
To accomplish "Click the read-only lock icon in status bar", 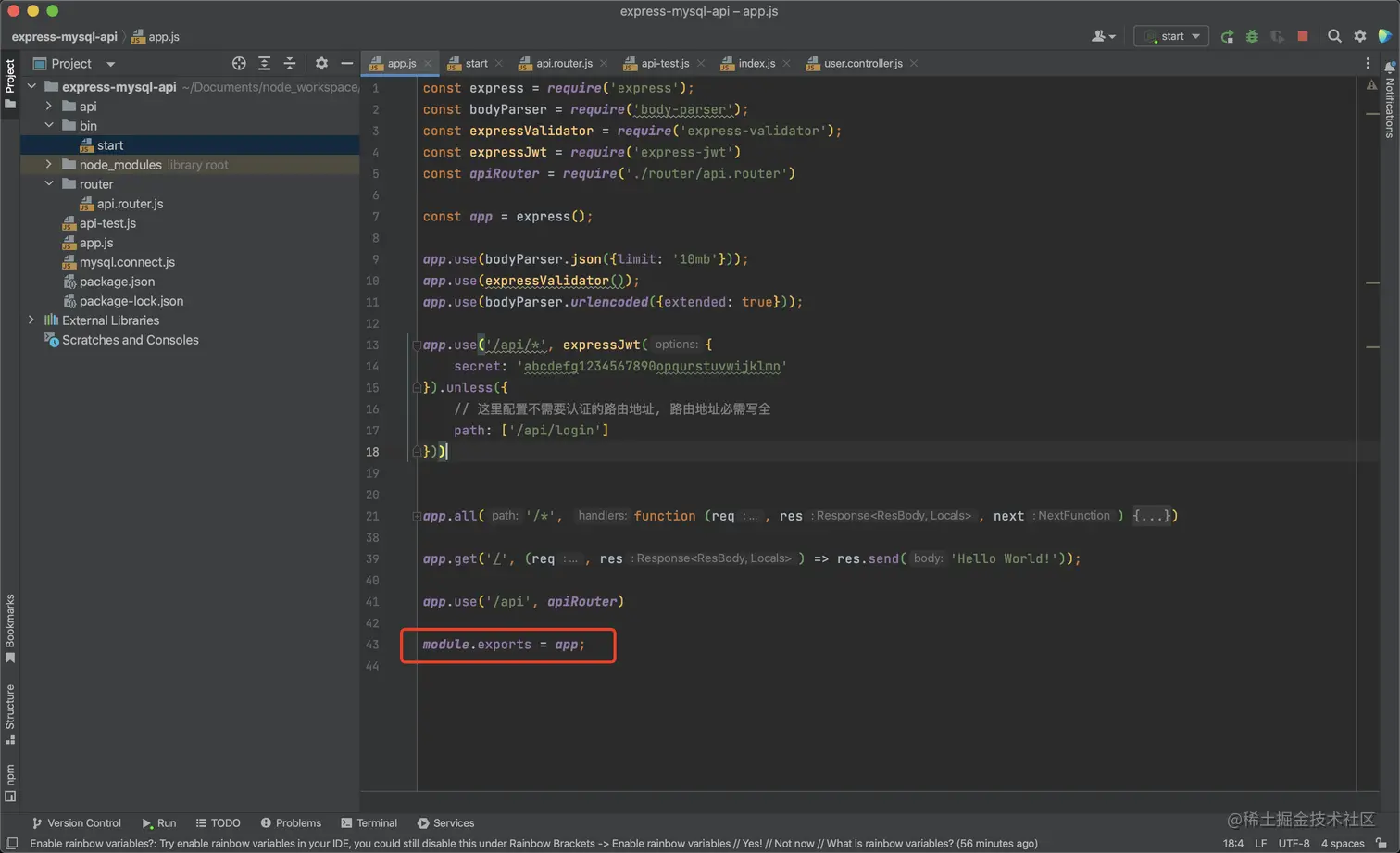I will click(1381, 844).
